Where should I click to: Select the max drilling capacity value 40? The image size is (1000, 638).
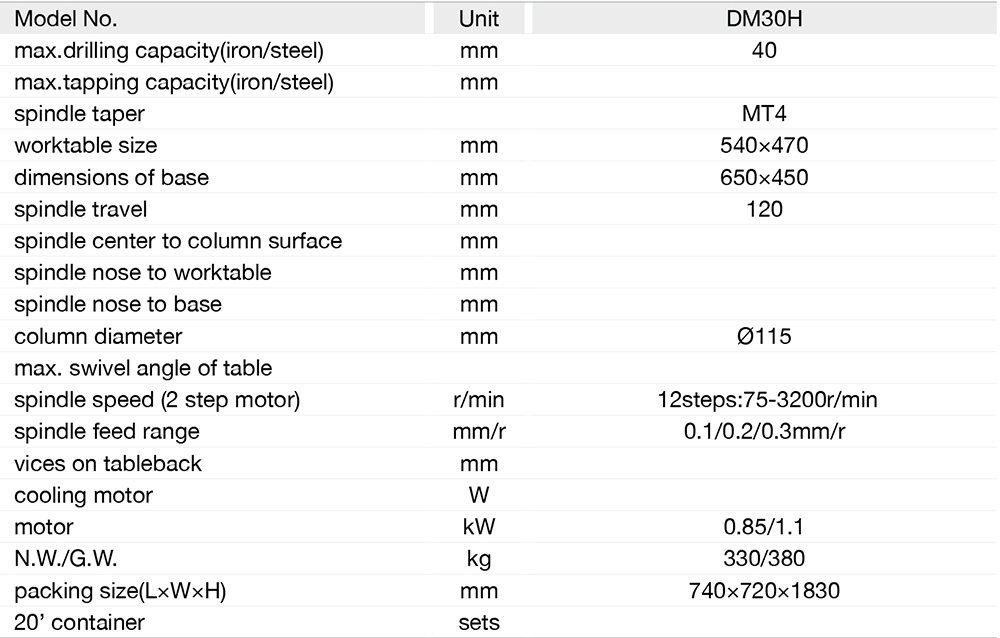[764, 50]
